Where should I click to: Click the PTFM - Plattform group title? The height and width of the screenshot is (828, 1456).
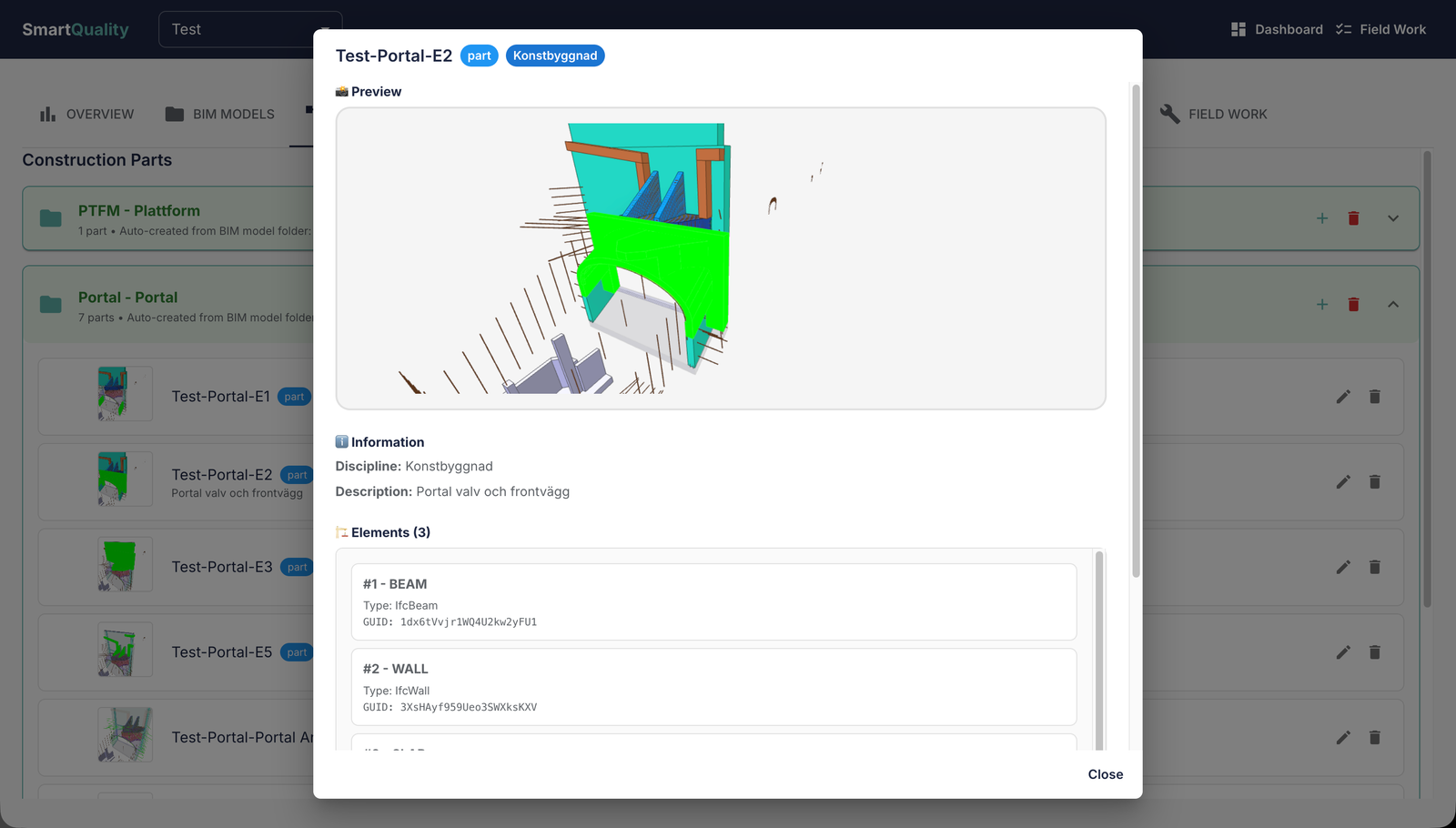point(139,210)
